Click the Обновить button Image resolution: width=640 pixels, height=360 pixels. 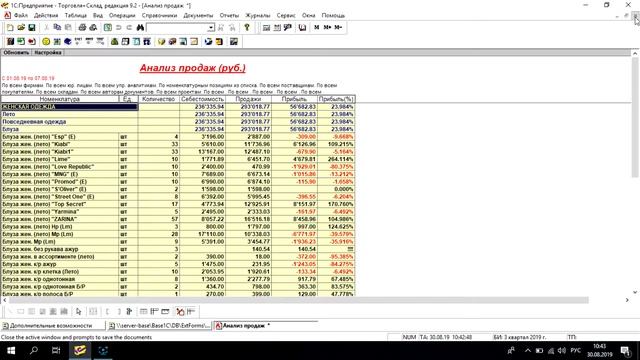16,53
